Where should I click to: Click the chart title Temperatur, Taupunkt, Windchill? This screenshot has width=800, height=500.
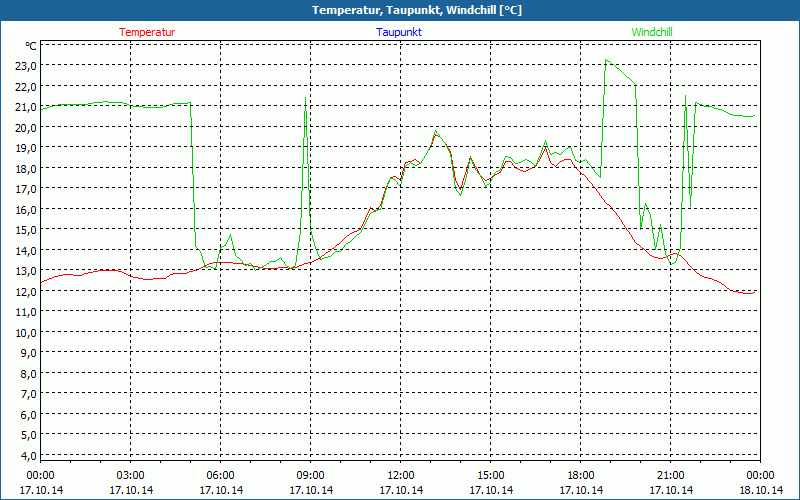[417, 10]
